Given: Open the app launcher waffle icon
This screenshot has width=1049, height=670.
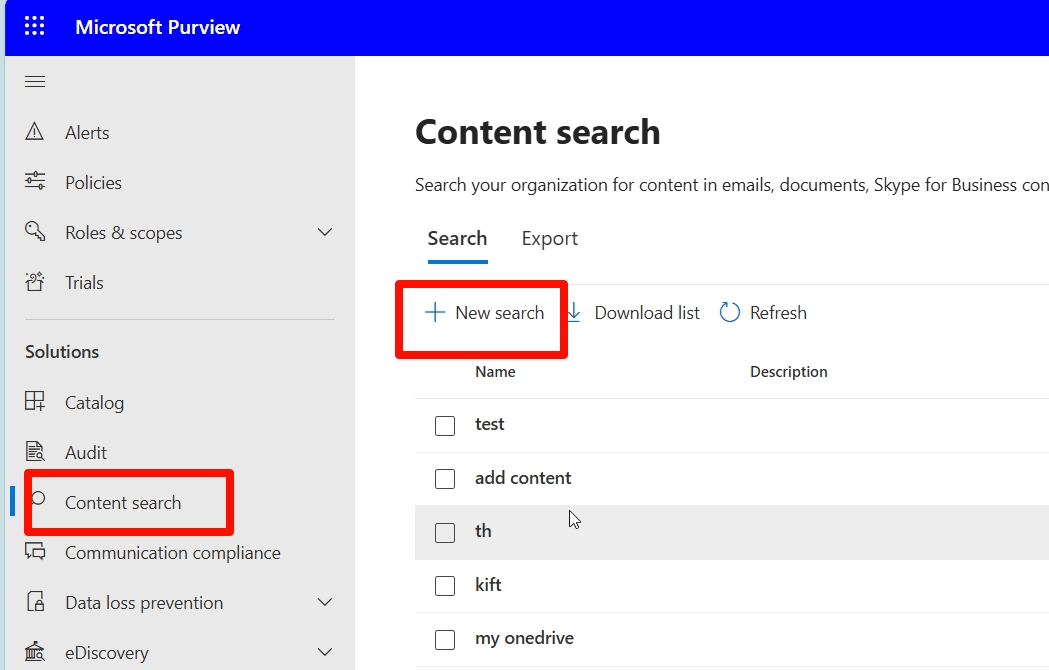Looking at the screenshot, I should pos(34,26).
